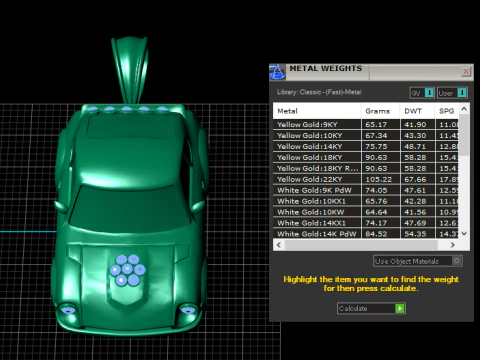Click the 105.22 grams cell
480x360 pixels.
click(380, 179)
